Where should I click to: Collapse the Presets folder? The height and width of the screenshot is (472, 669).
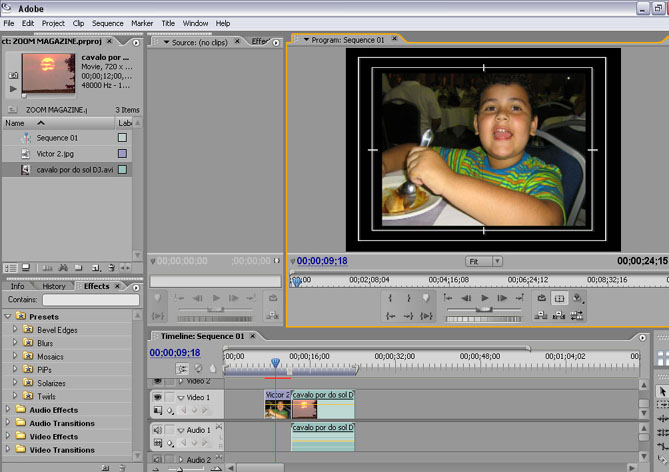9,317
